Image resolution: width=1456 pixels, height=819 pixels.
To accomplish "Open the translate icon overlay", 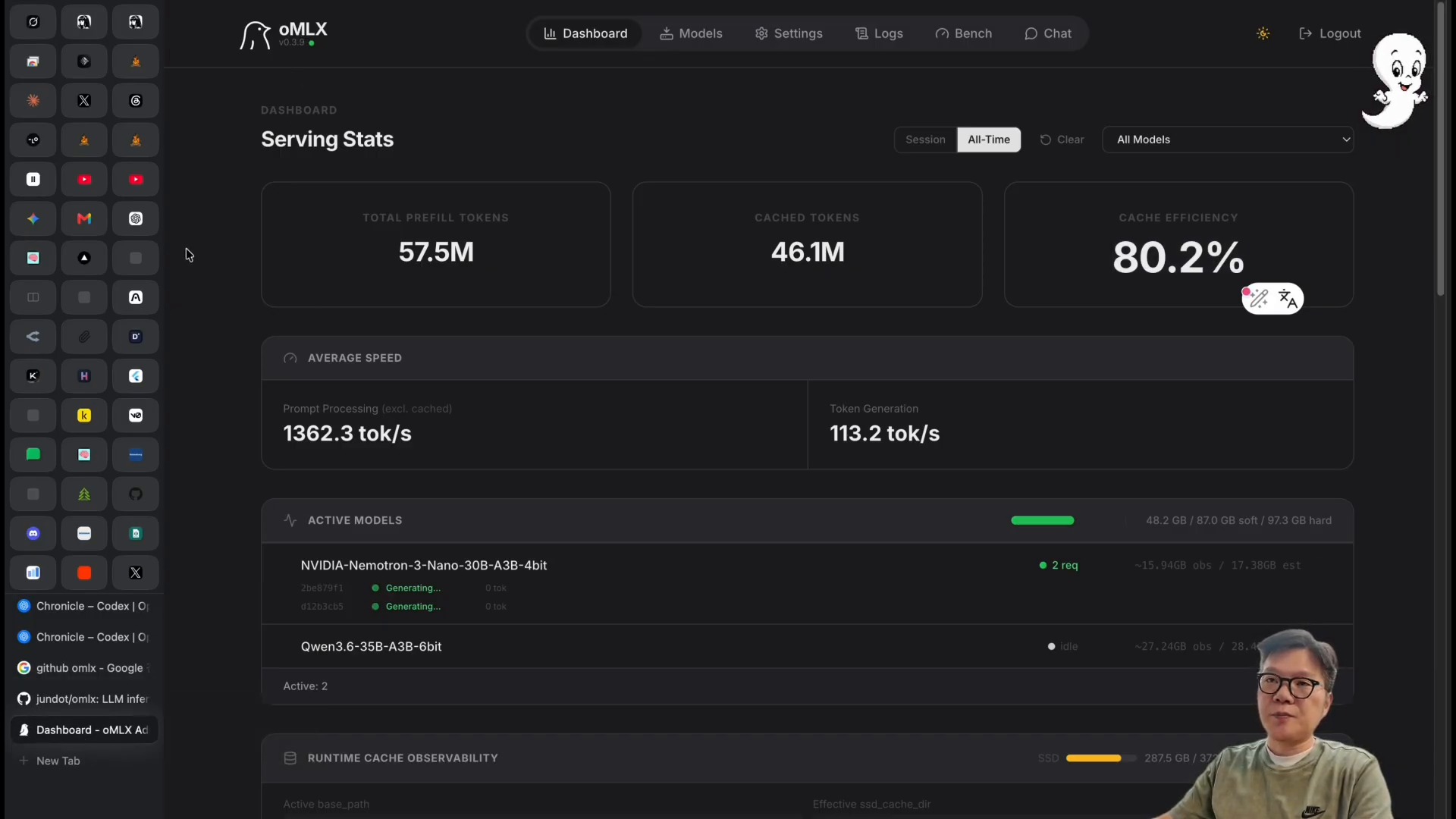I will pyautogui.click(x=1288, y=299).
